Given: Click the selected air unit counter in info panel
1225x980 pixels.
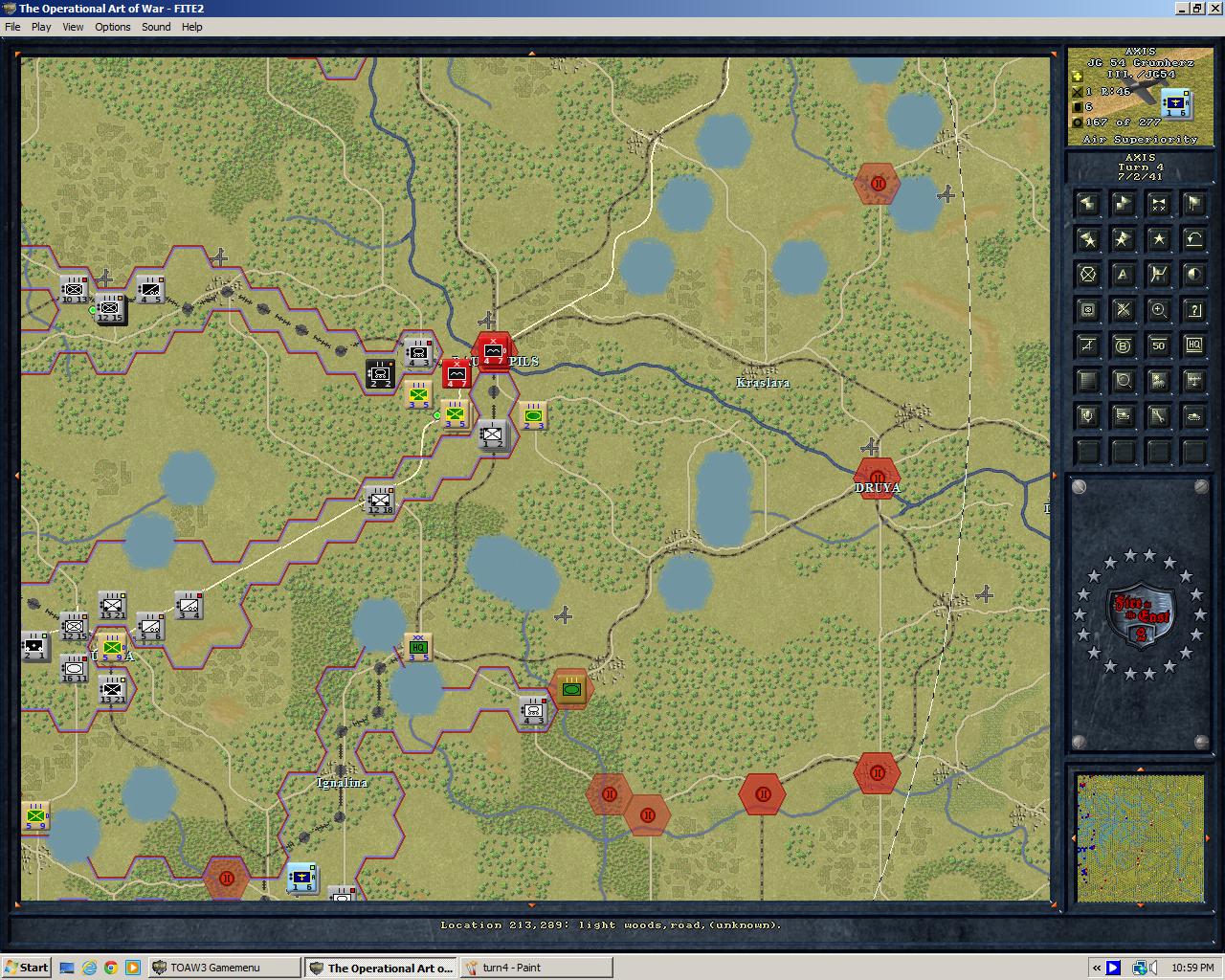Looking at the screenshot, I should (1175, 102).
